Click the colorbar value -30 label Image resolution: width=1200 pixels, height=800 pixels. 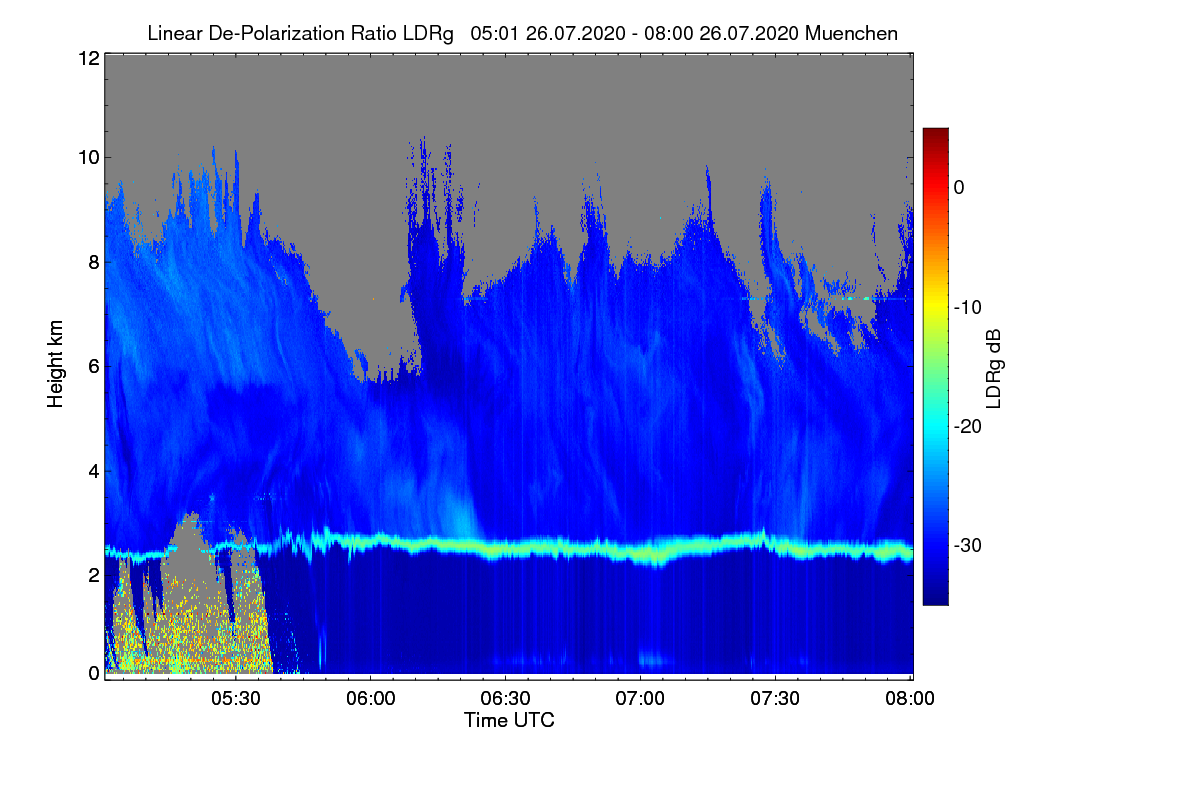click(967, 545)
